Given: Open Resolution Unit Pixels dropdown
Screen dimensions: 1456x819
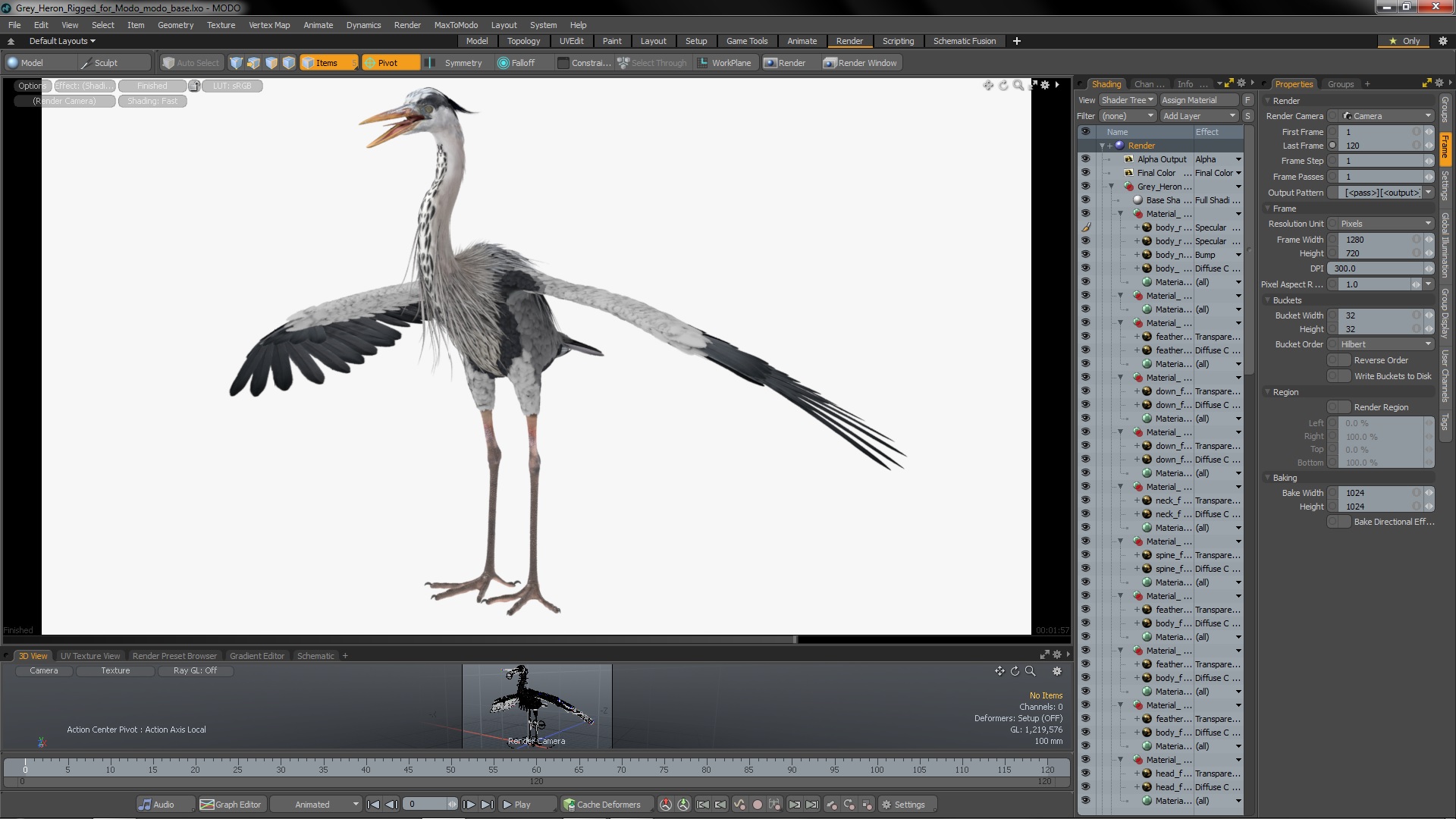Looking at the screenshot, I should click(1387, 224).
